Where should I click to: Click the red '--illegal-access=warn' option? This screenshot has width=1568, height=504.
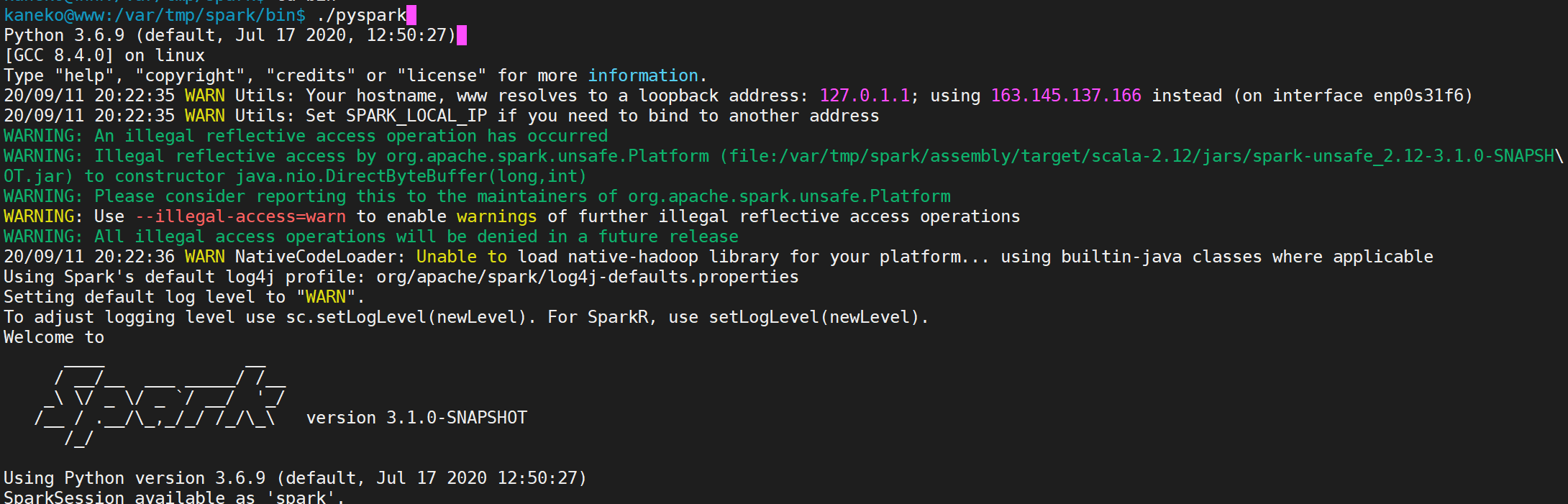click(x=240, y=216)
